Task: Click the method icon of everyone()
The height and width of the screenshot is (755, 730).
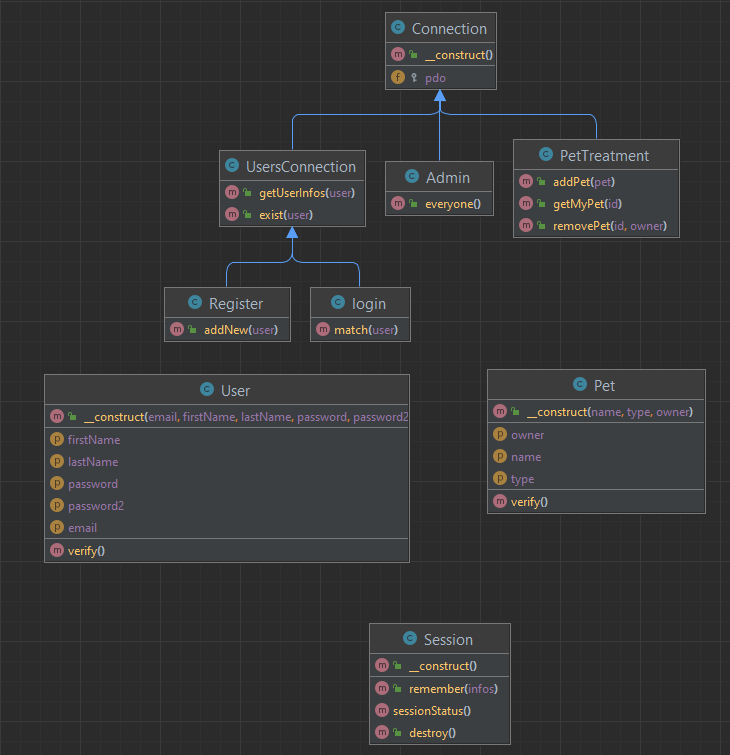Action: click(398, 203)
